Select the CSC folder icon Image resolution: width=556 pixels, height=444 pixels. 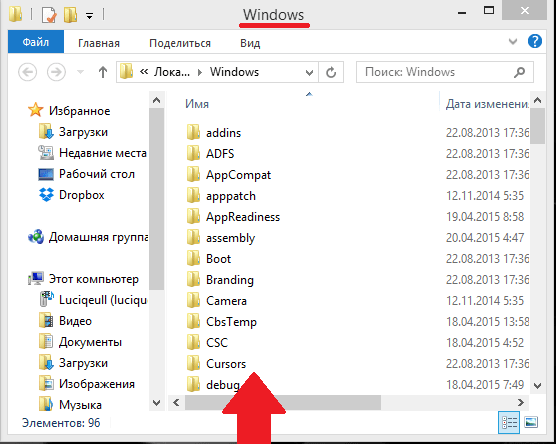coord(193,342)
